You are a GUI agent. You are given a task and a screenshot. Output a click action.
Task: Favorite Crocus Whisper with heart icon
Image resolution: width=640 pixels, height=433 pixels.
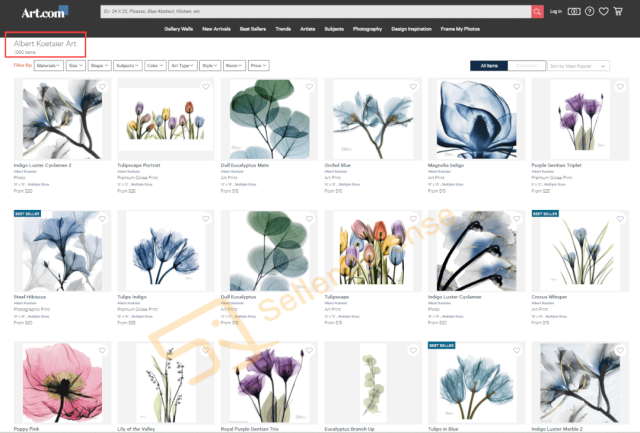tap(620, 219)
